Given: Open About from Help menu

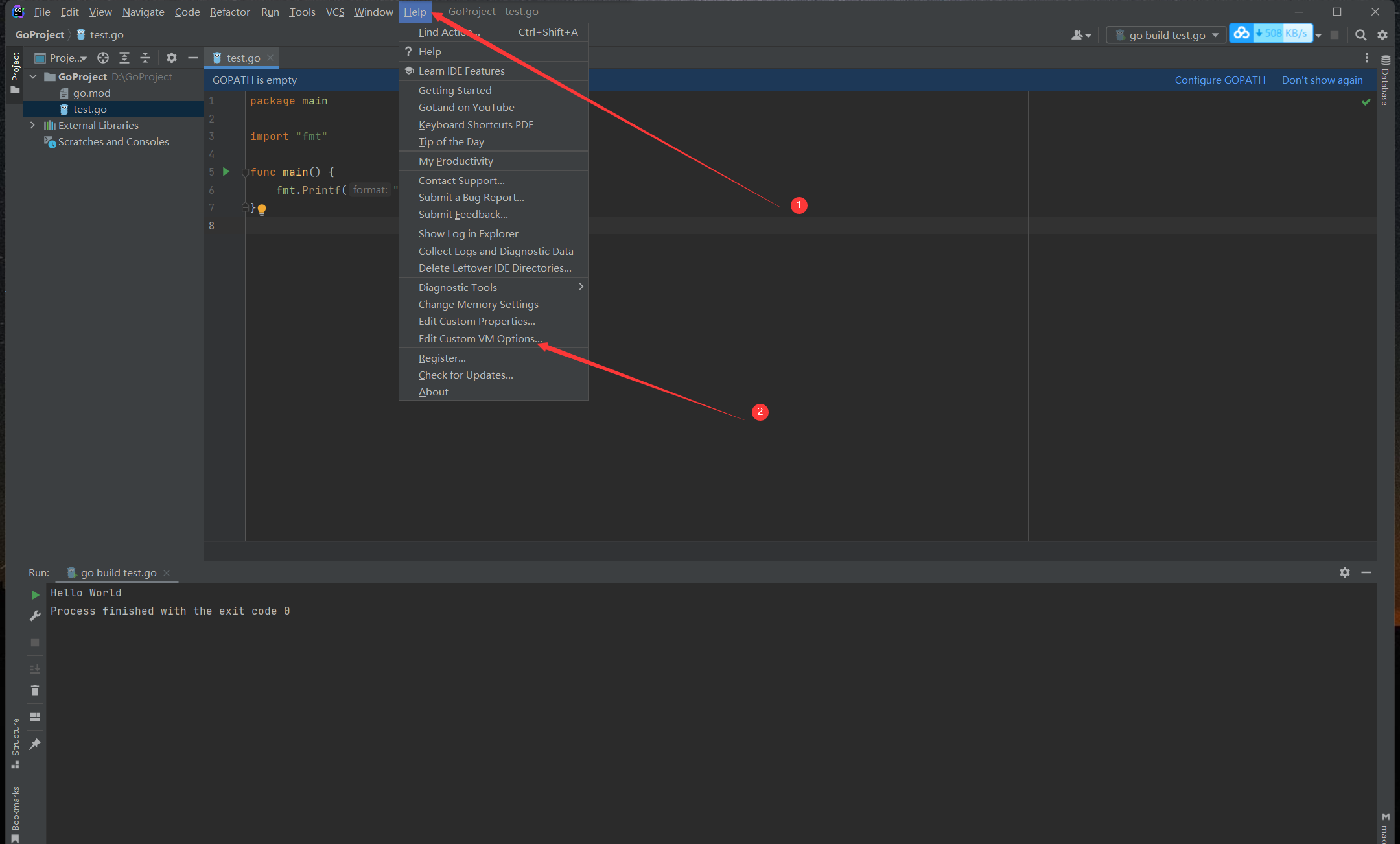Looking at the screenshot, I should pos(493,392).
